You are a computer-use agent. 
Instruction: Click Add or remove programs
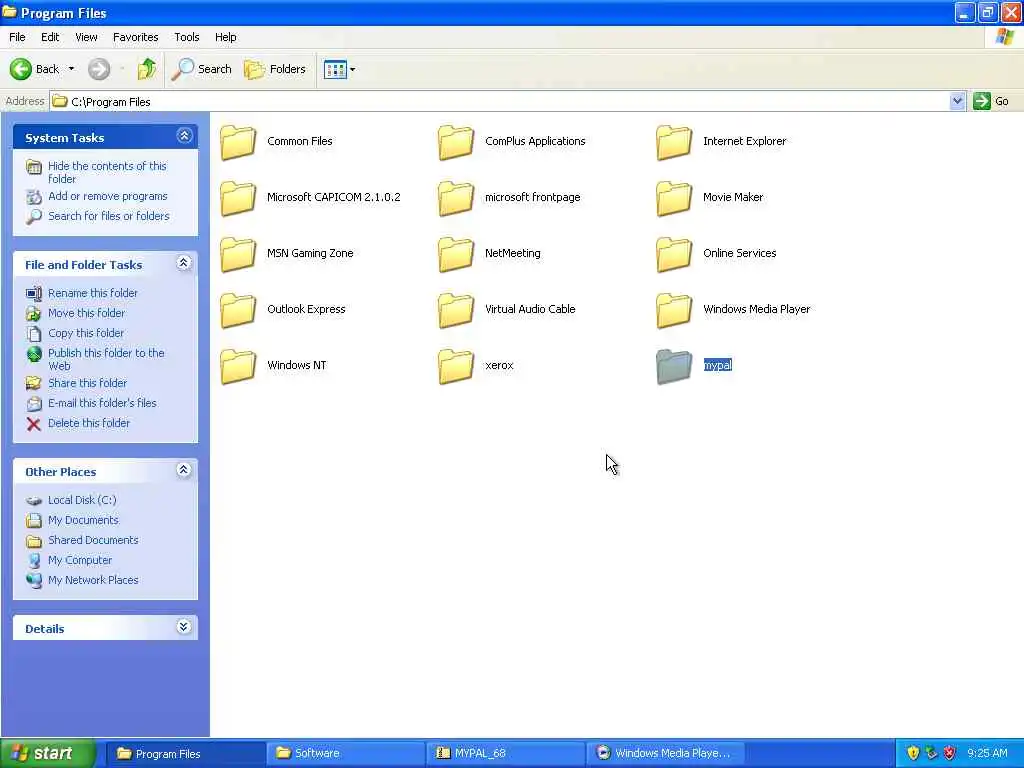(108, 196)
